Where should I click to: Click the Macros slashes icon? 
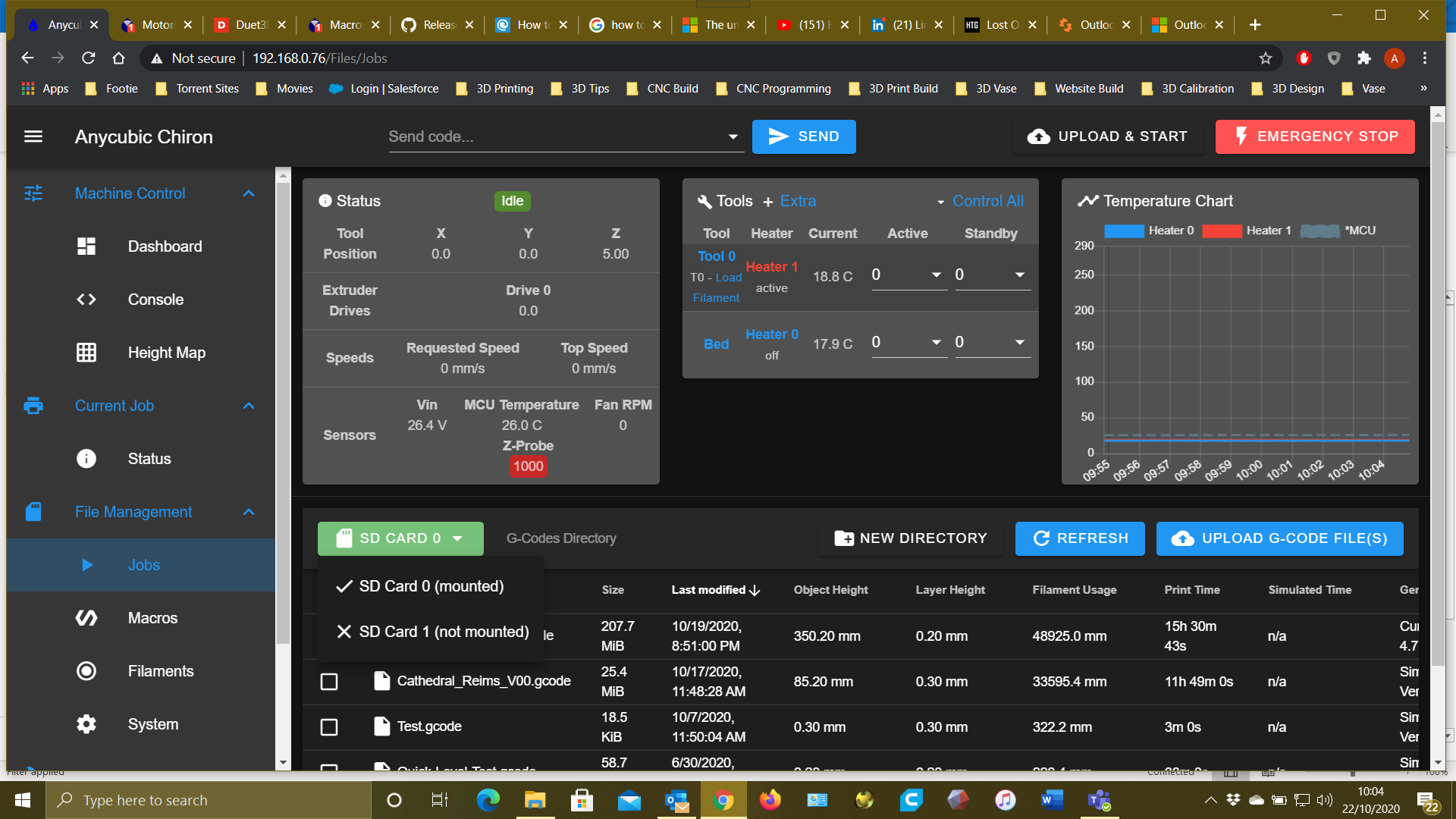tap(86, 618)
